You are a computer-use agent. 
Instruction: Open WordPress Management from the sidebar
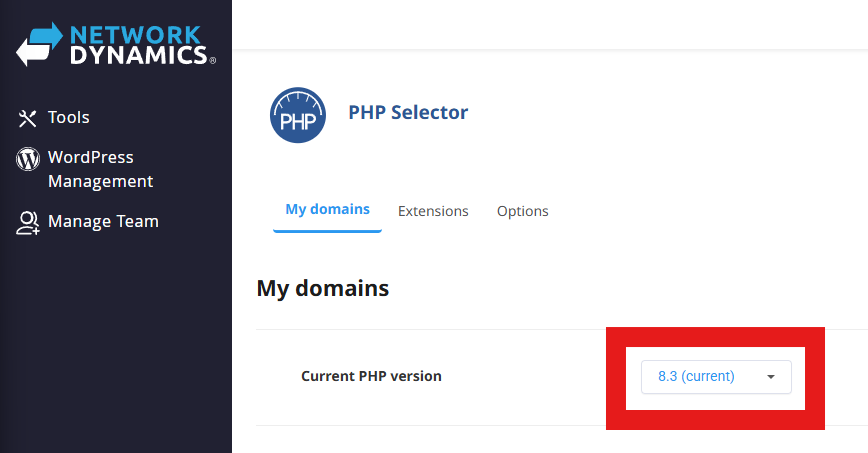pos(100,169)
